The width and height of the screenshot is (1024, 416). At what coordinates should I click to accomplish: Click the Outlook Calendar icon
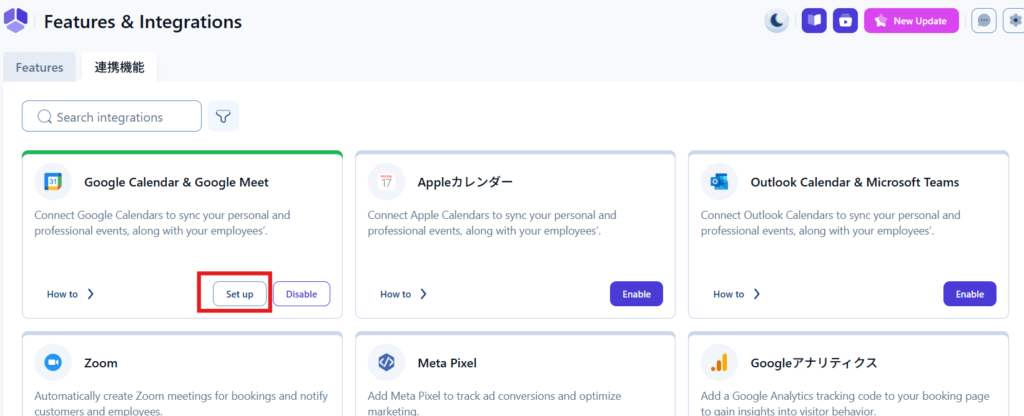click(x=718, y=181)
